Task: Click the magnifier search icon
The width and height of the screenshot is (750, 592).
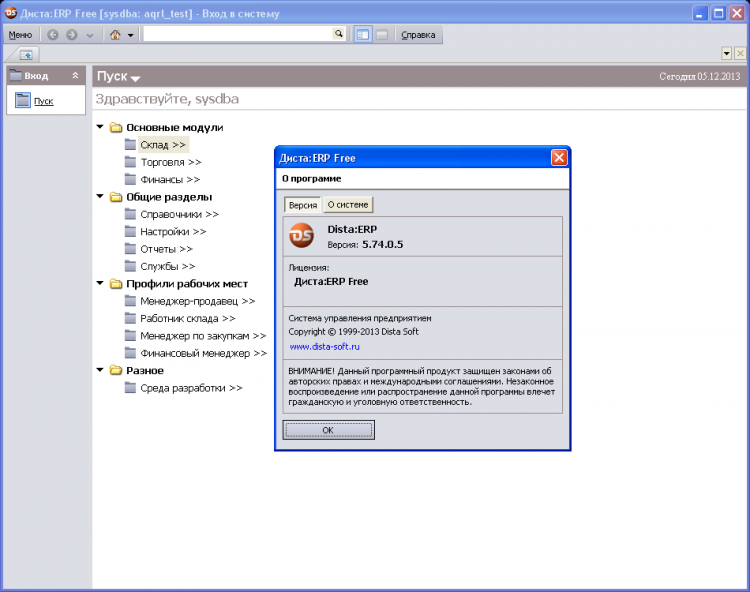Action: [x=339, y=33]
